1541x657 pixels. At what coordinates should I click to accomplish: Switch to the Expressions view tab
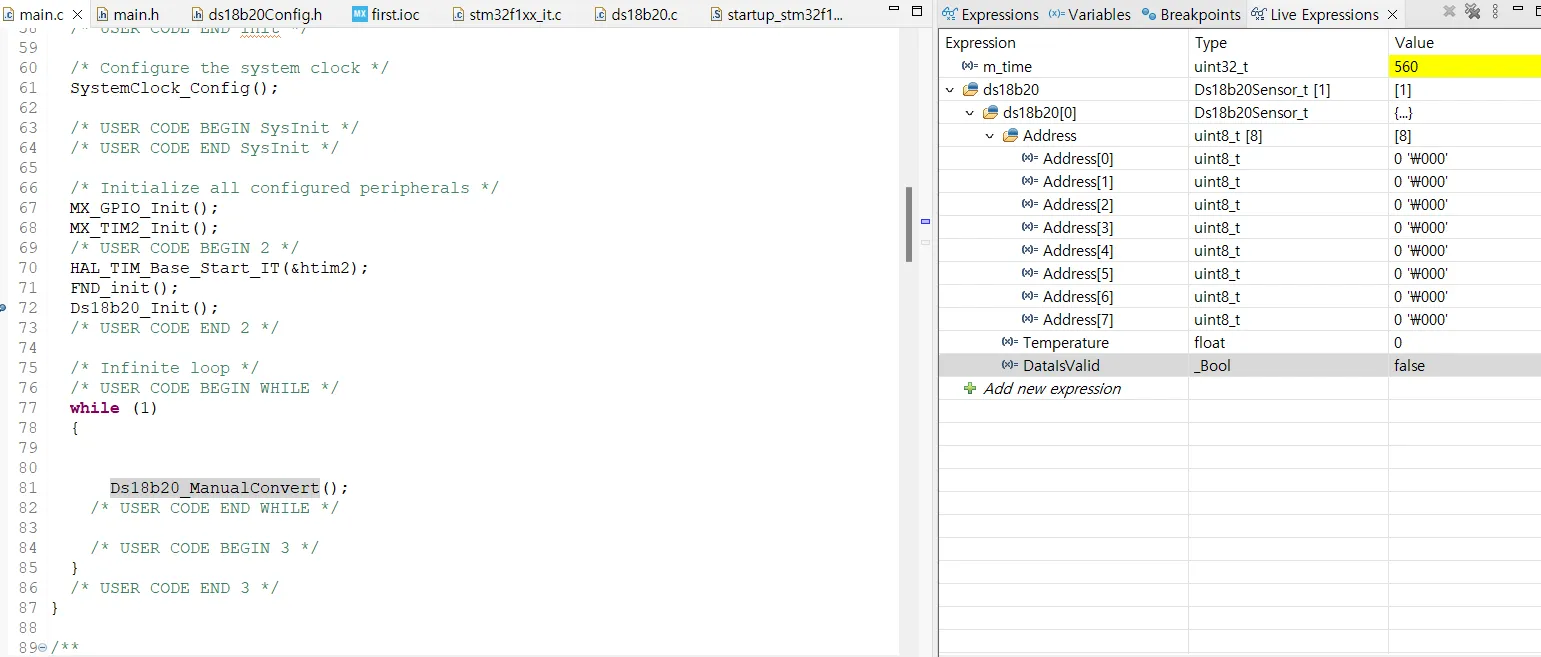tap(990, 14)
